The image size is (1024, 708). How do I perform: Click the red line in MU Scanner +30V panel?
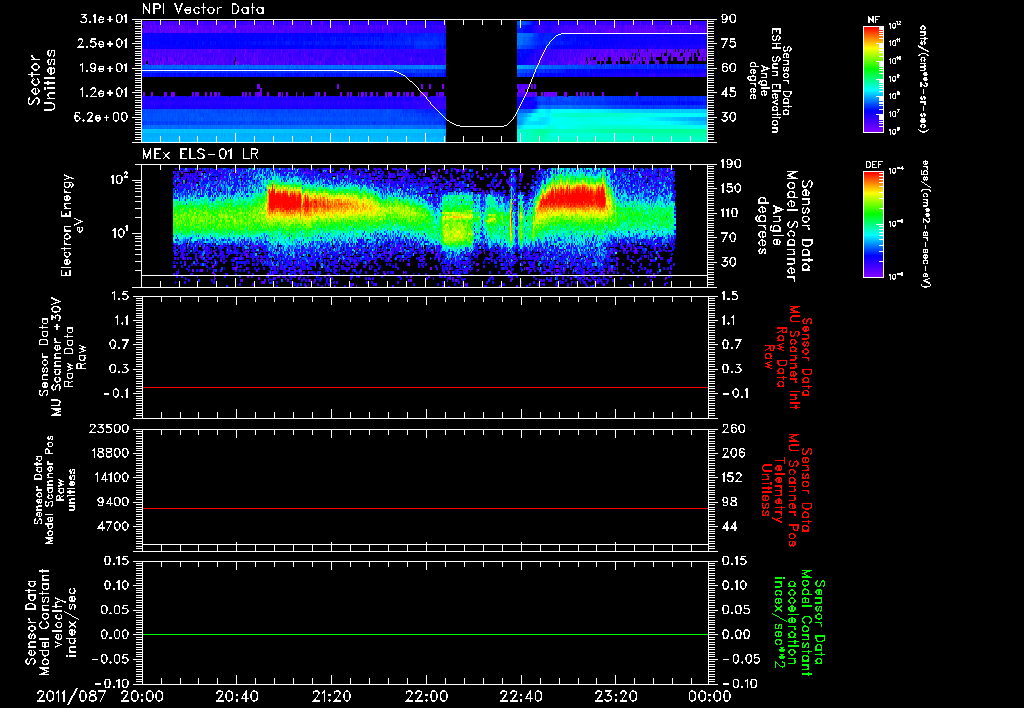pos(425,387)
